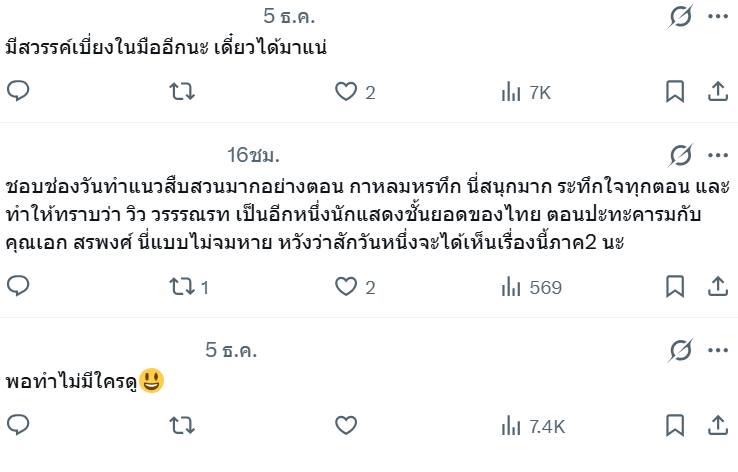This screenshot has height=472, width=738.
Task: Click the 16ชม. timestamp link
Action: click(x=253, y=155)
